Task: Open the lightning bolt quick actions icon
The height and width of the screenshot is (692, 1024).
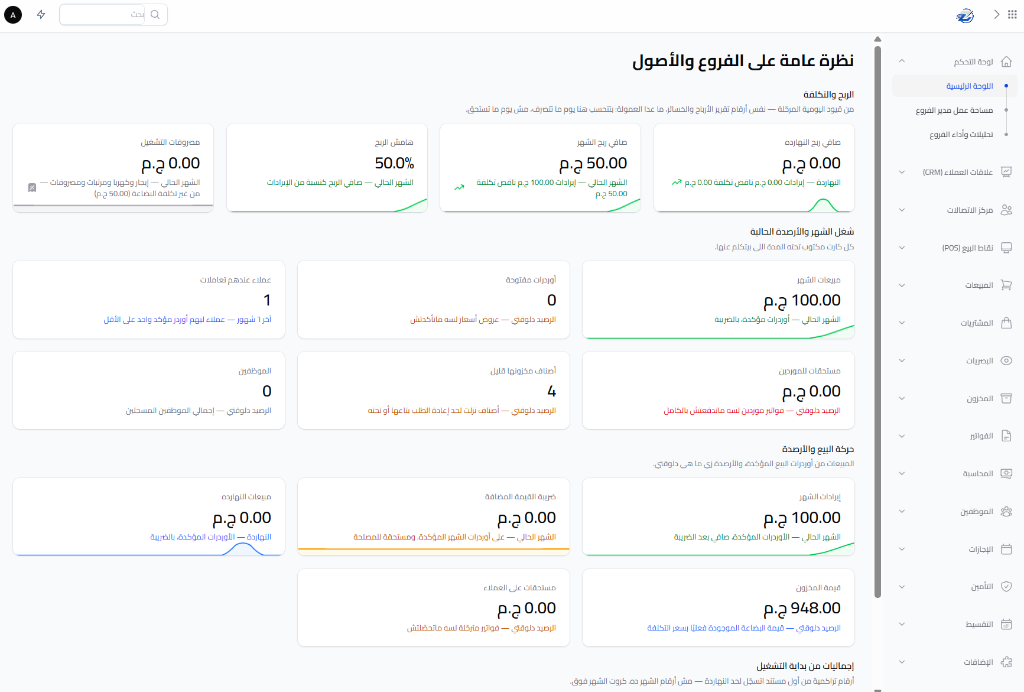Action: [x=41, y=14]
